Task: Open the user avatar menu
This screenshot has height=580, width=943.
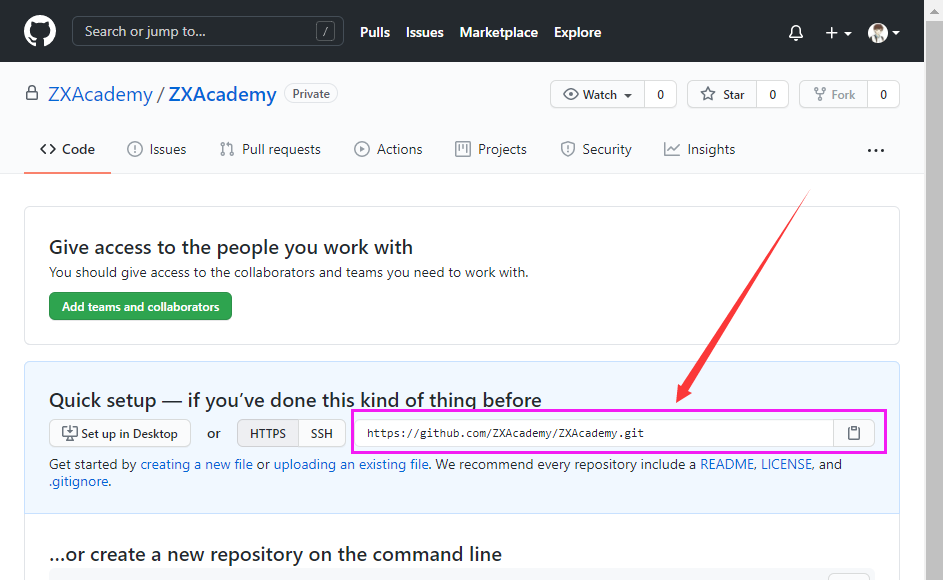Action: point(883,32)
